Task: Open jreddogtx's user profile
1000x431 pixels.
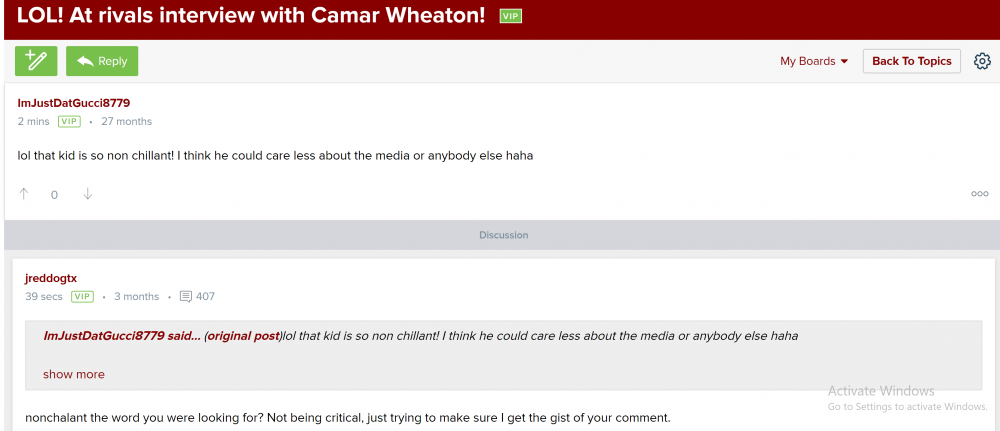Action: (x=51, y=278)
